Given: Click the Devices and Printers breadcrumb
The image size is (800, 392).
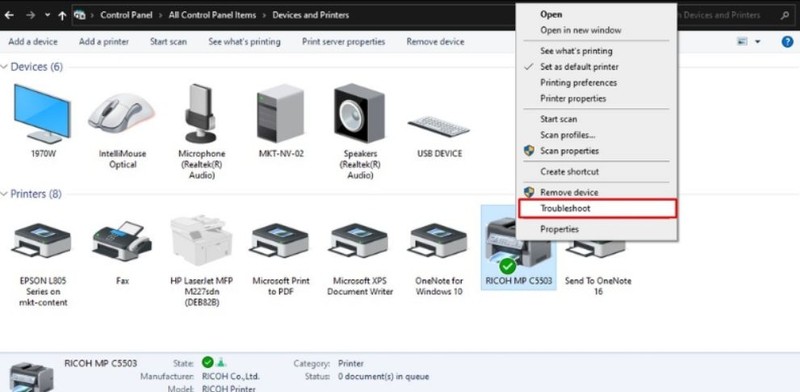Looking at the screenshot, I should coord(311,15).
